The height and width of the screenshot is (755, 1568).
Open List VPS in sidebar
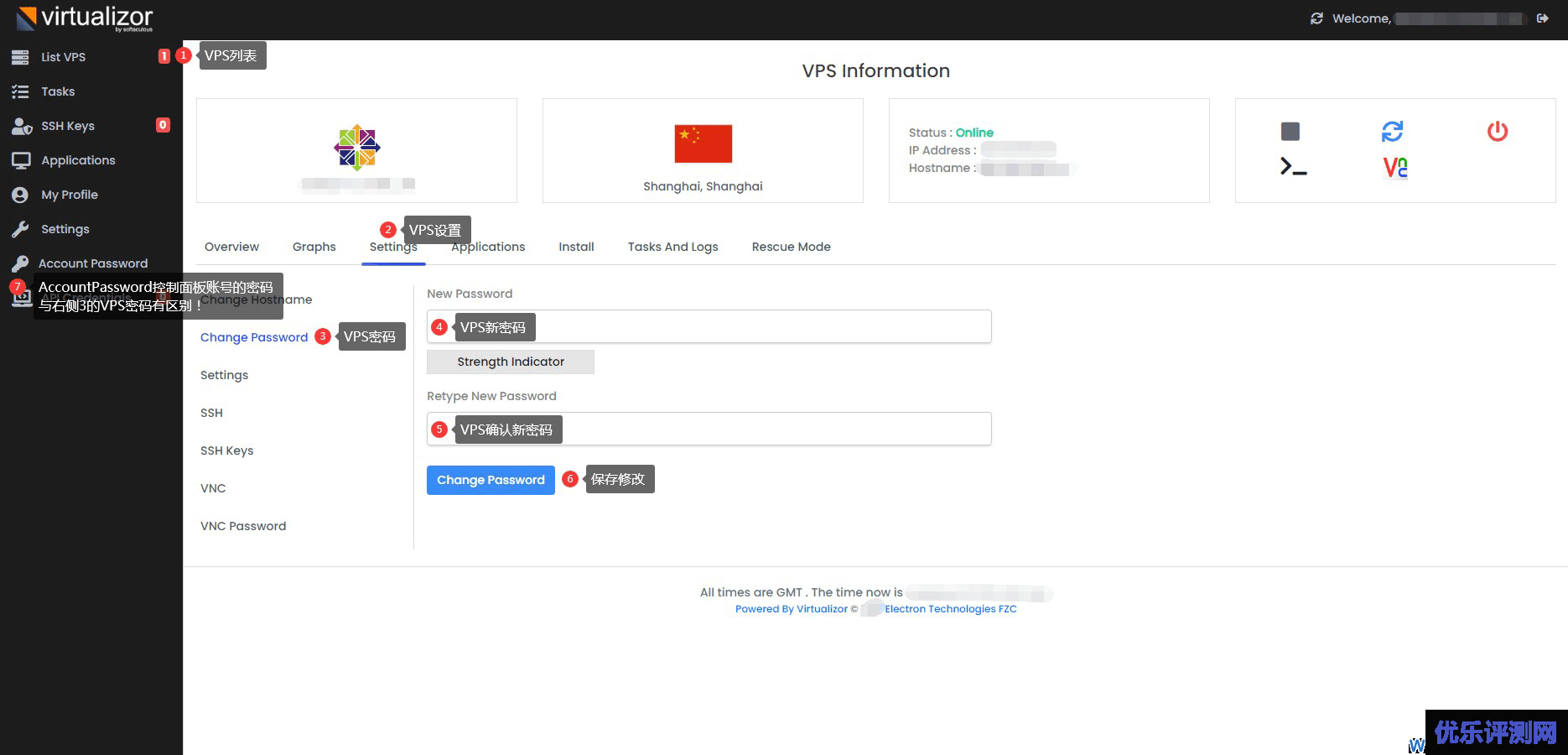(x=64, y=57)
